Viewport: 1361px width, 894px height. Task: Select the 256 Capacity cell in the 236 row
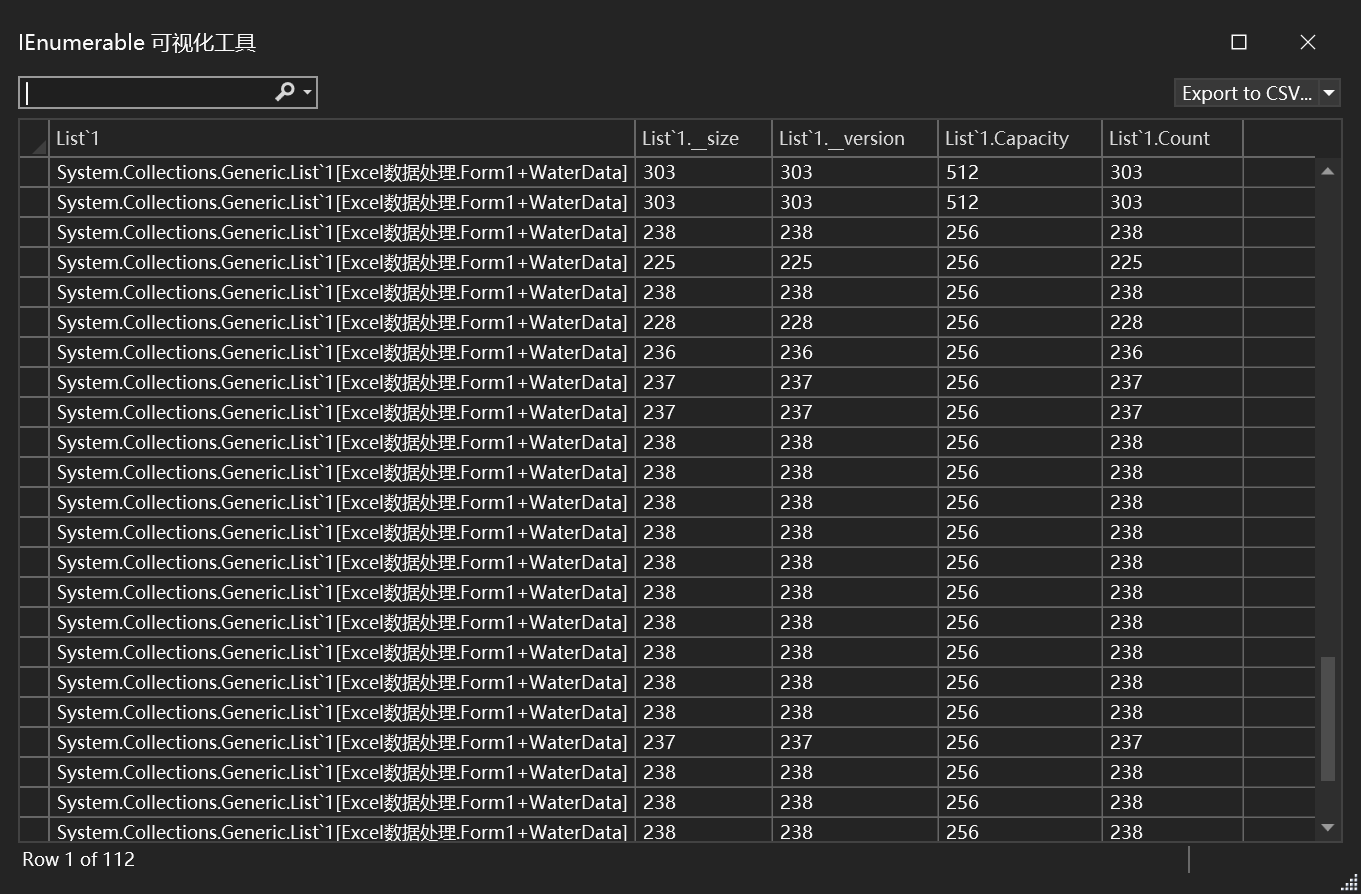point(1020,352)
